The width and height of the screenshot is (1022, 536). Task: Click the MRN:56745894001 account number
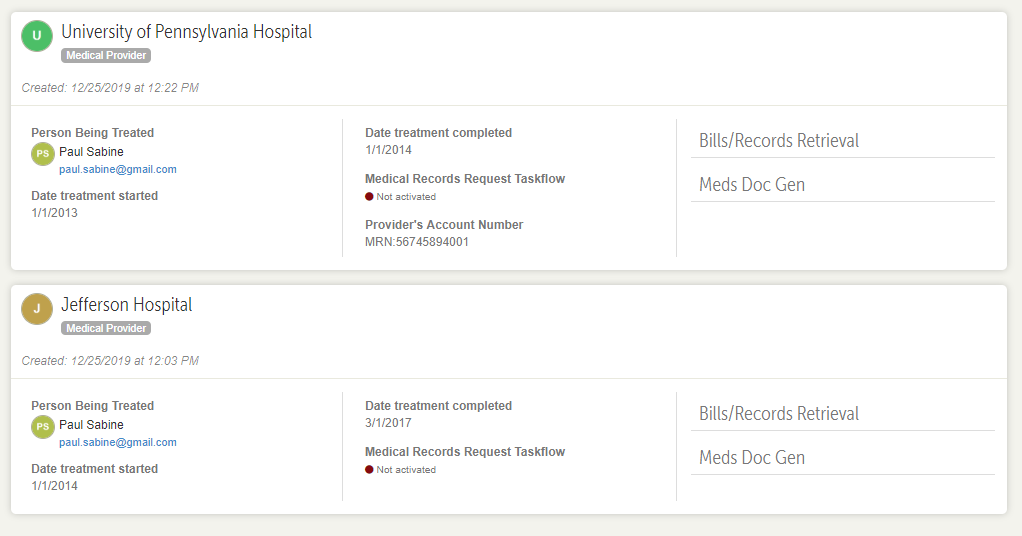click(417, 242)
